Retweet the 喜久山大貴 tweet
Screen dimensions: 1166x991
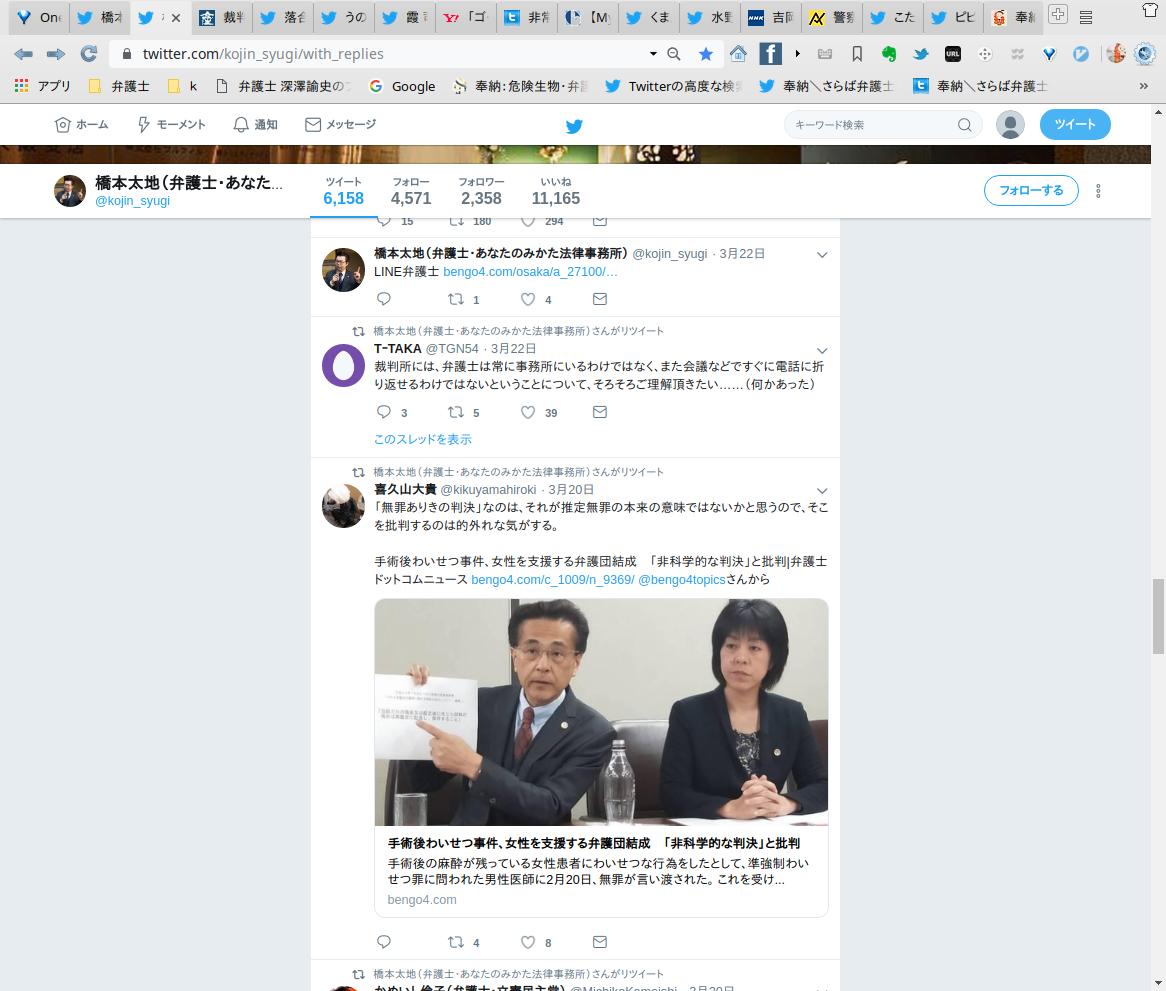pyautogui.click(x=456, y=942)
